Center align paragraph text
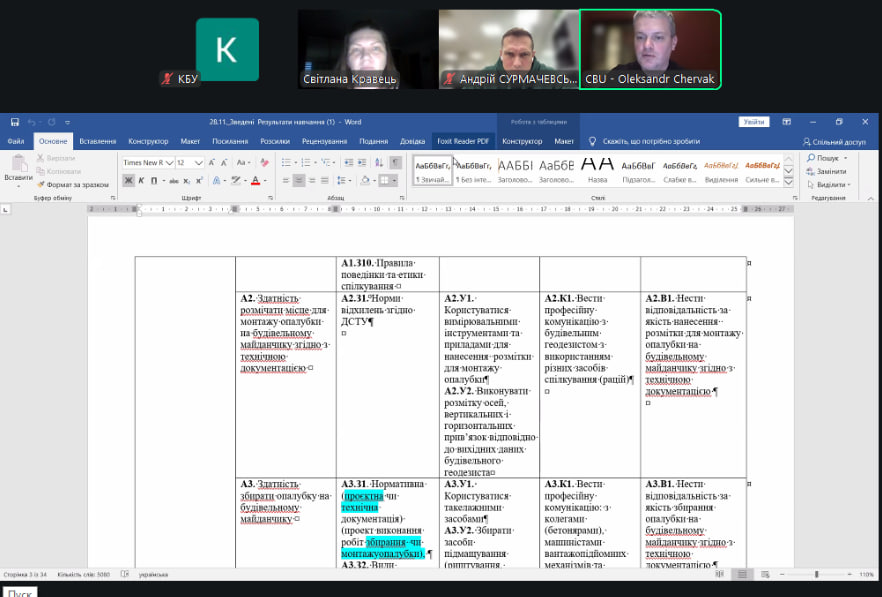Image resolution: width=882 pixels, height=597 pixels. 299,180
